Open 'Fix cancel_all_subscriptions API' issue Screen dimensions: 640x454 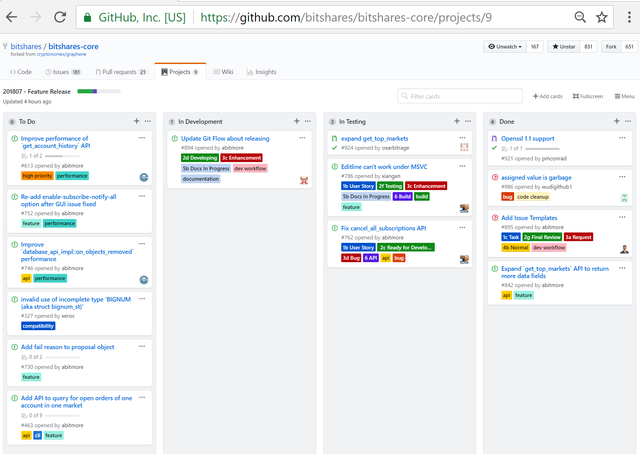(383, 228)
